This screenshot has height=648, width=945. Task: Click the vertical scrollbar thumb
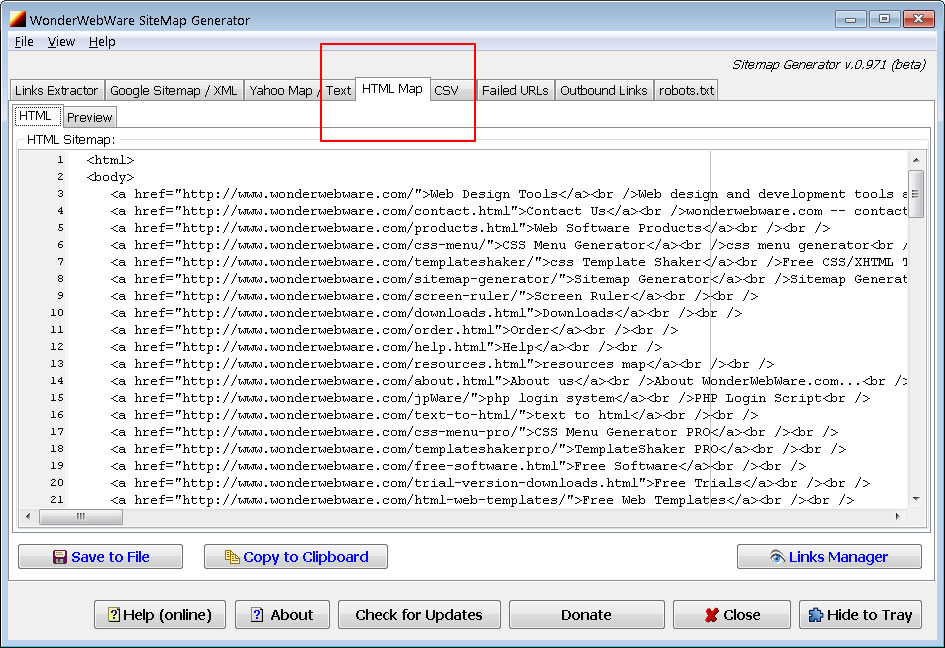(x=916, y=193)
